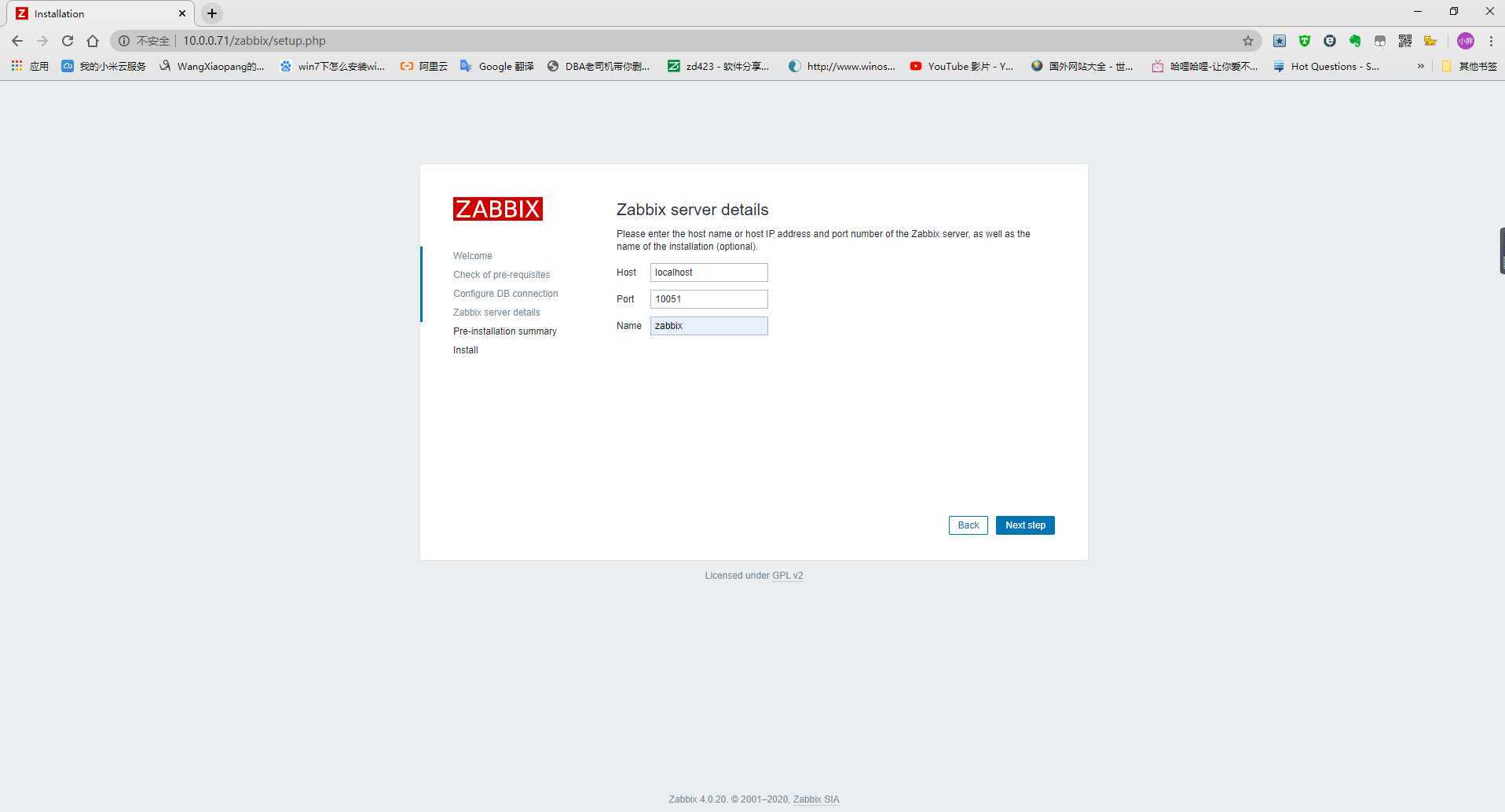Click the browser forward arrow
Screen dimensions: 1505x812
click(42, 41)
